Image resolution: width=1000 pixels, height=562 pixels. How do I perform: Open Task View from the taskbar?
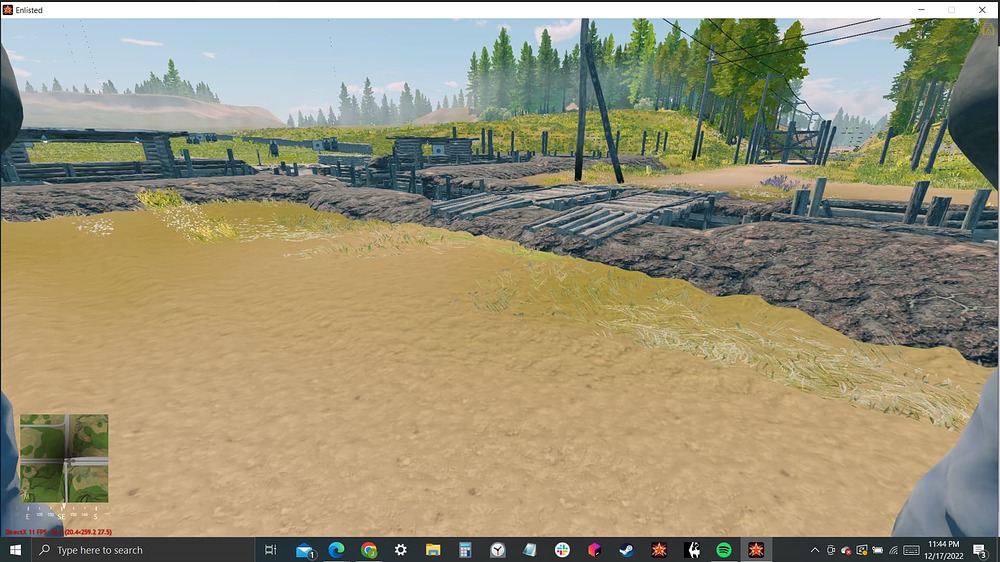(x=270, y=550)
